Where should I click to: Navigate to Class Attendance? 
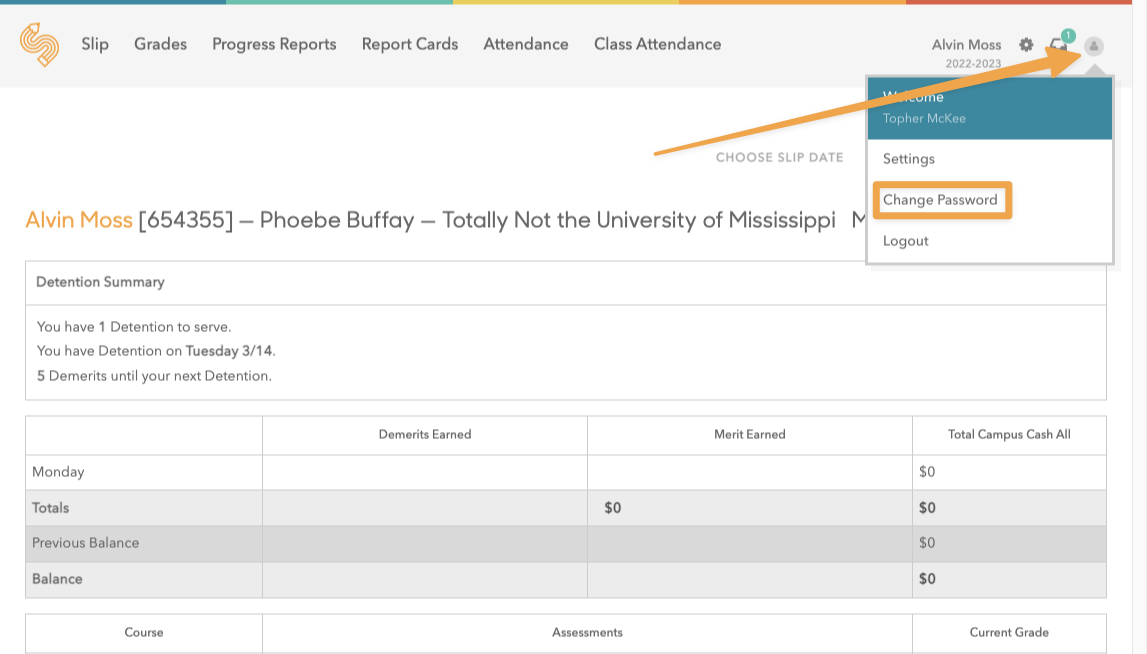click(x=657, y=44)
